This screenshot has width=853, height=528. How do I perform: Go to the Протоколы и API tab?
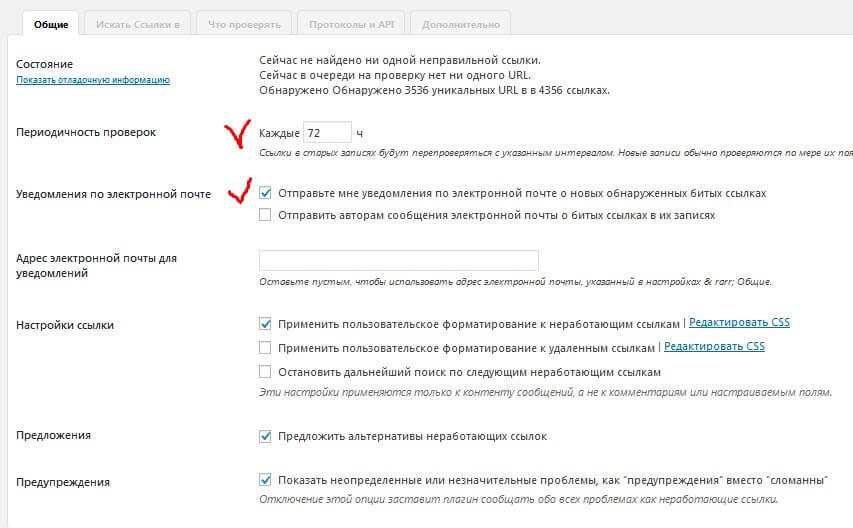(352, 23)
